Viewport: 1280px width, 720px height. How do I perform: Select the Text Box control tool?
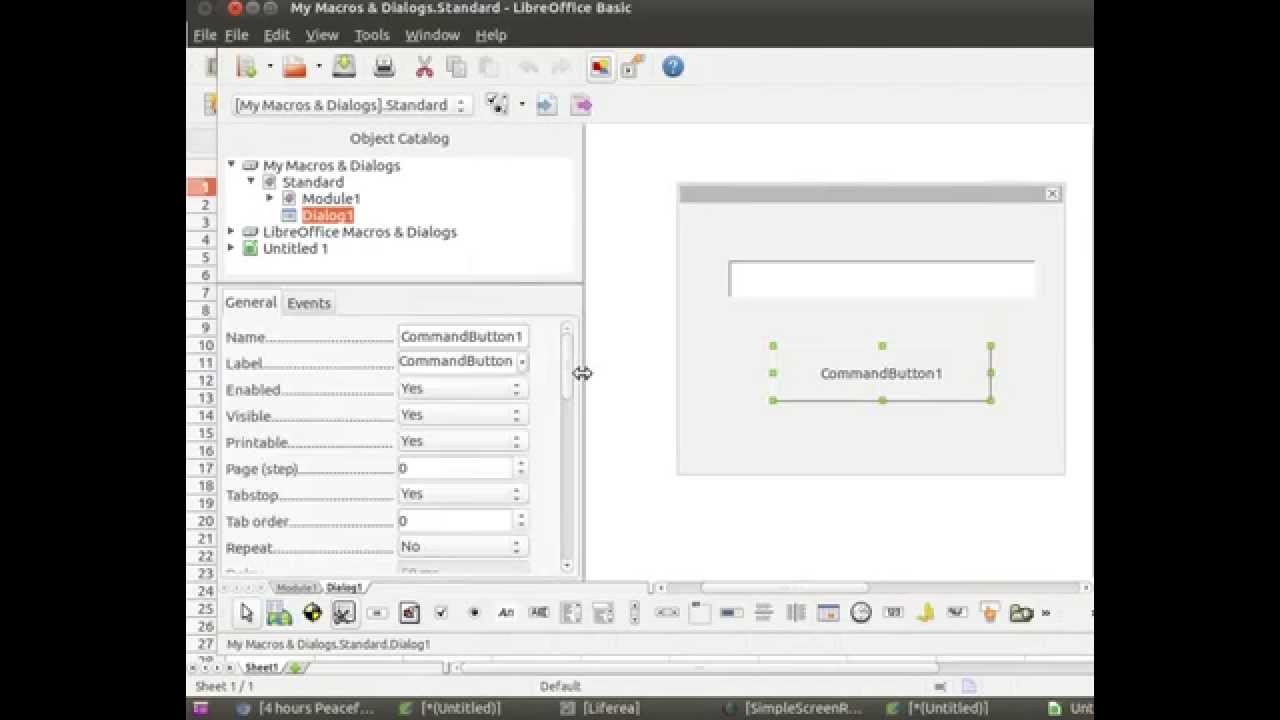(x=538, y=613)
